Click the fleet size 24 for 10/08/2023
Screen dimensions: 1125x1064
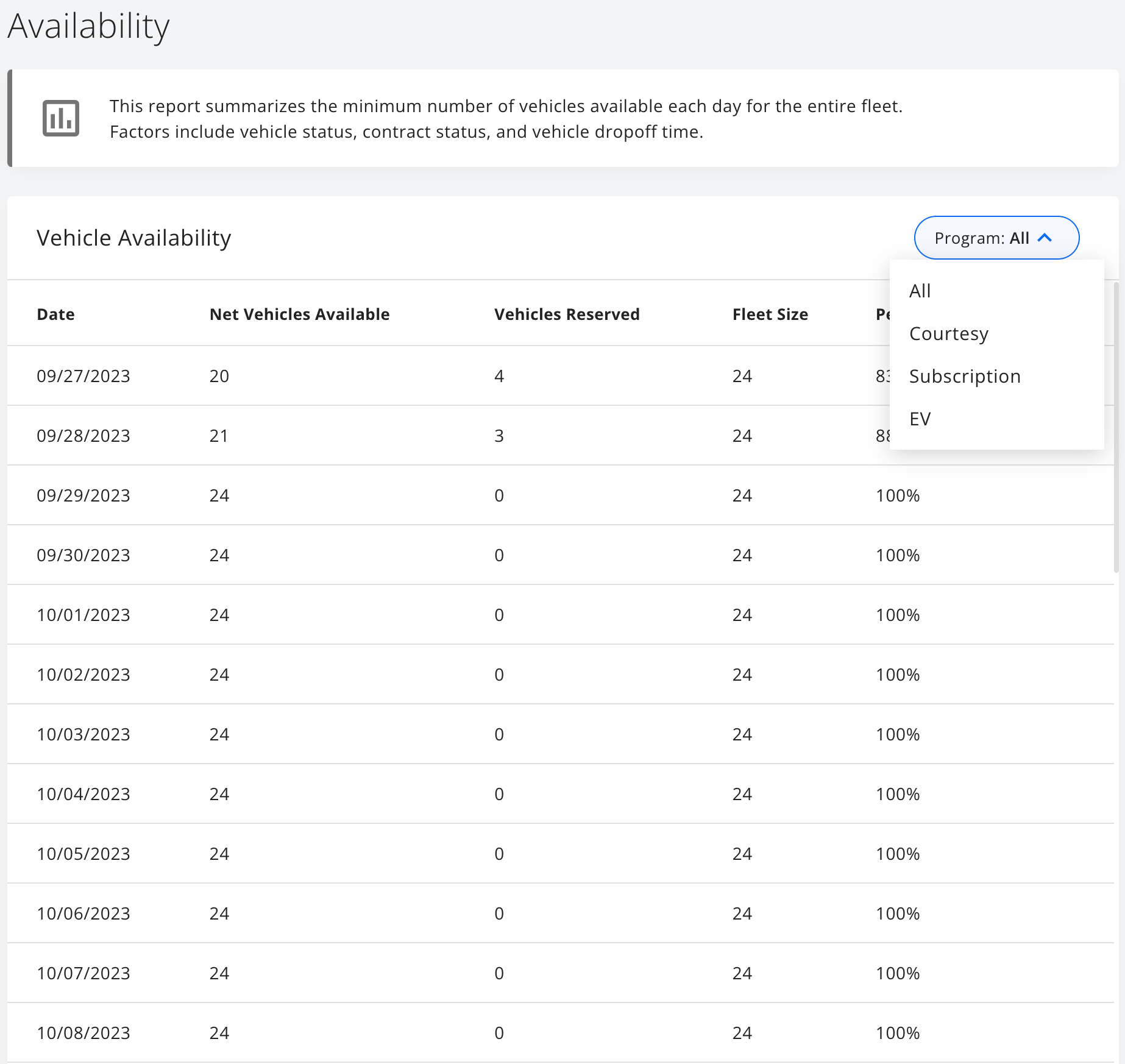coord(742,1032)
